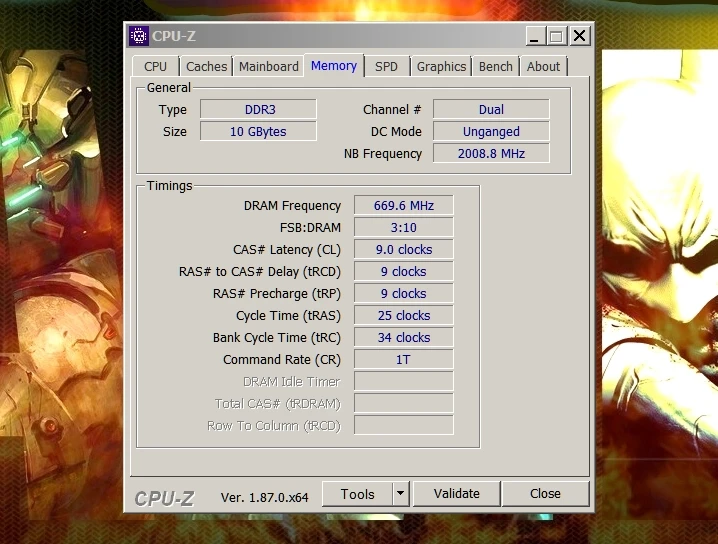Click Cycle Time value 25 clocks
The width and height of the screenshot is (718, 544).
click(403, 315)
